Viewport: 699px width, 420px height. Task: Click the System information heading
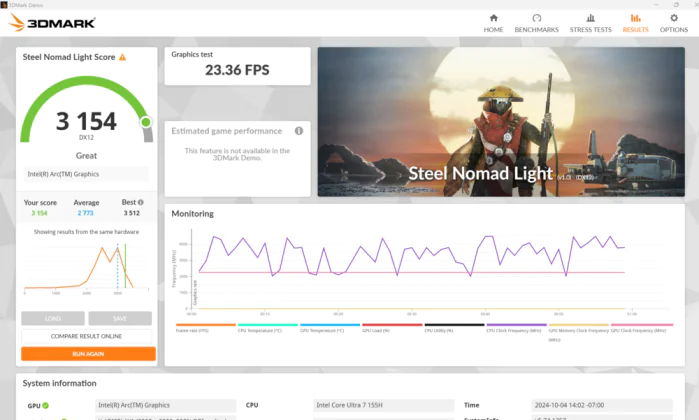point(59,383)
